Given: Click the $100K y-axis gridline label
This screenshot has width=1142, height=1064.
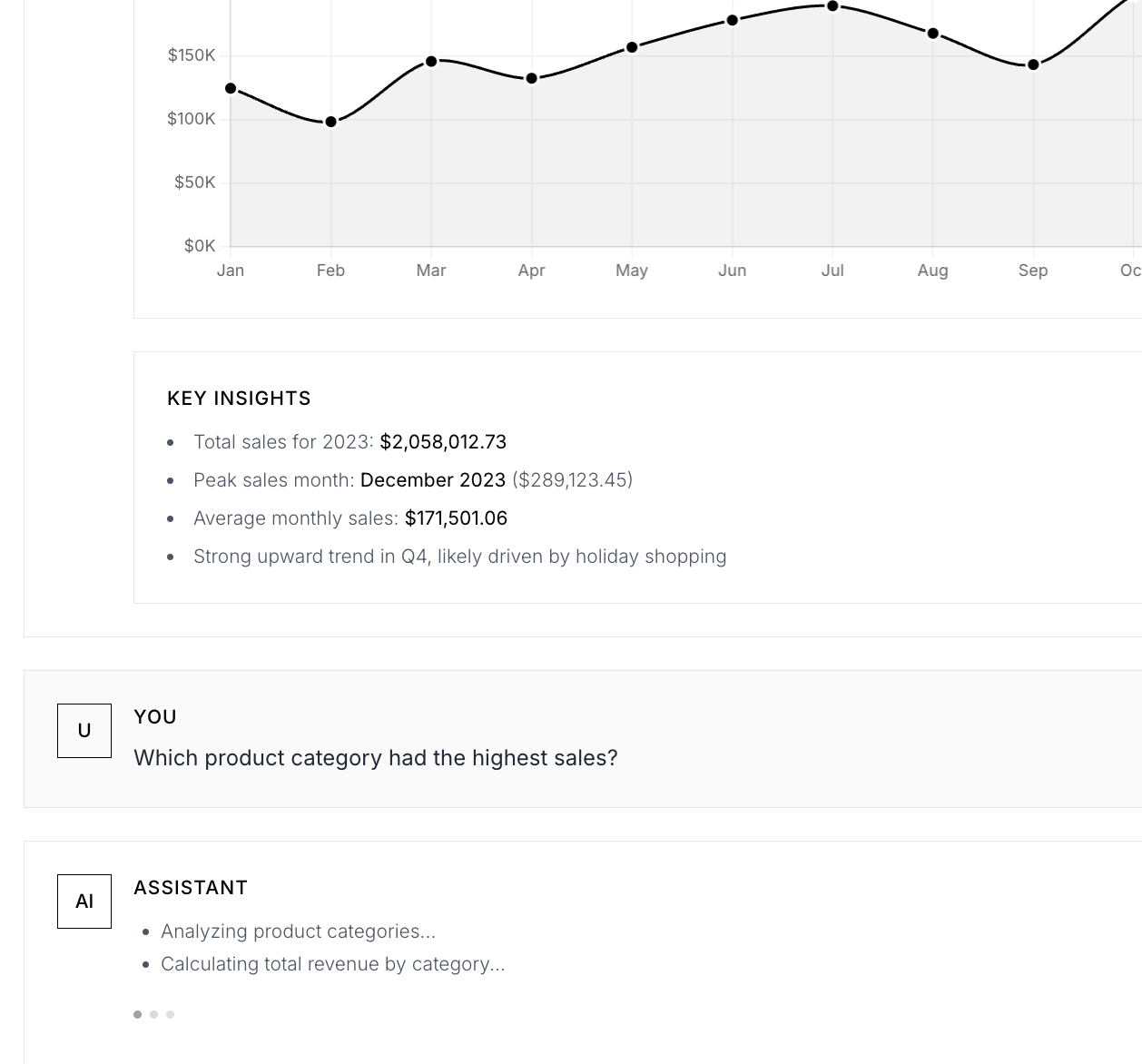Looking at the screenshot, I should pyautogui.click(x=192, y=118).
